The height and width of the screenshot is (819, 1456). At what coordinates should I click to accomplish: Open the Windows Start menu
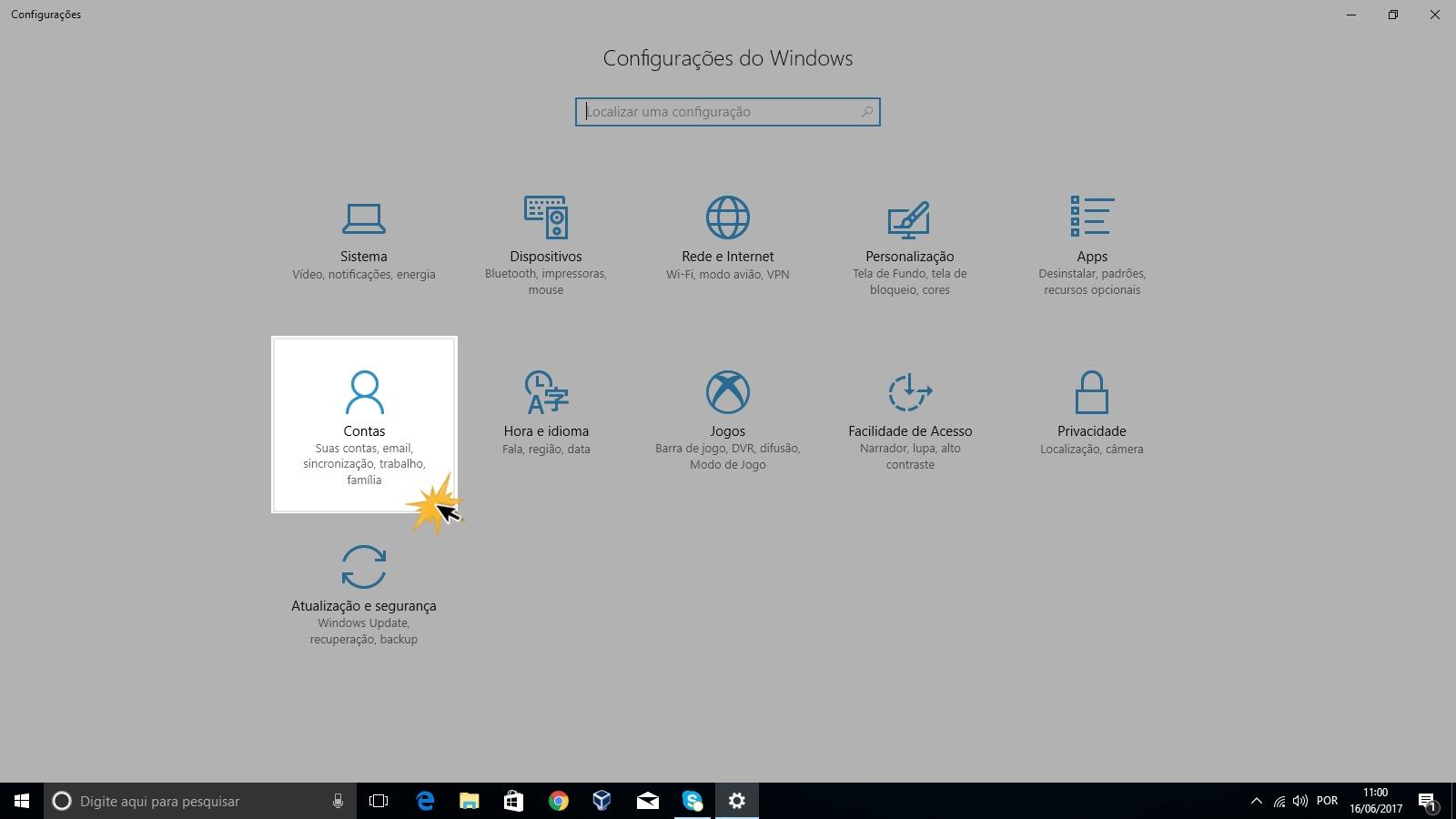point(22,801)
